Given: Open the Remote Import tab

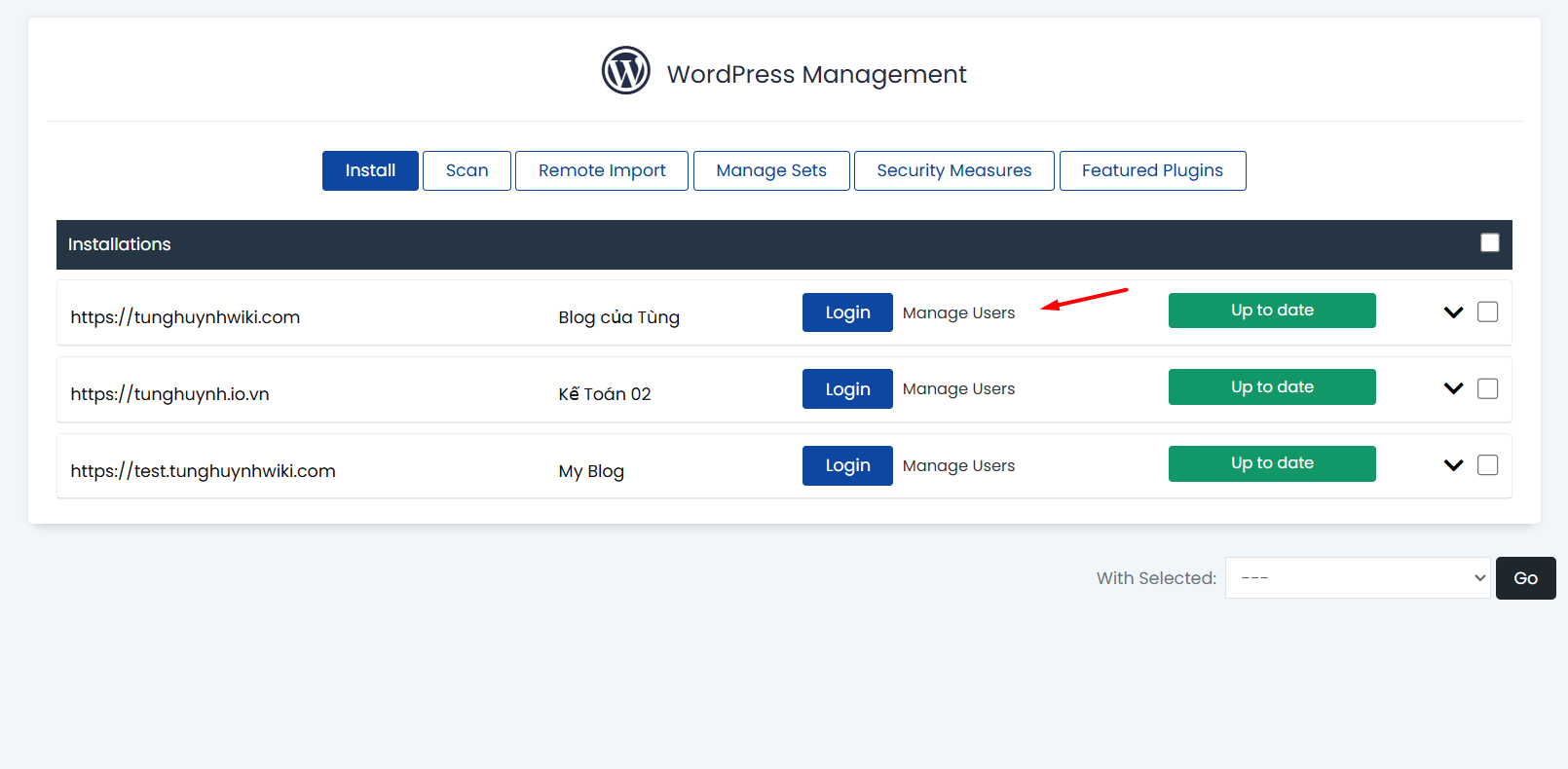Looking at the screenshot, I should (x=602, y=170).
